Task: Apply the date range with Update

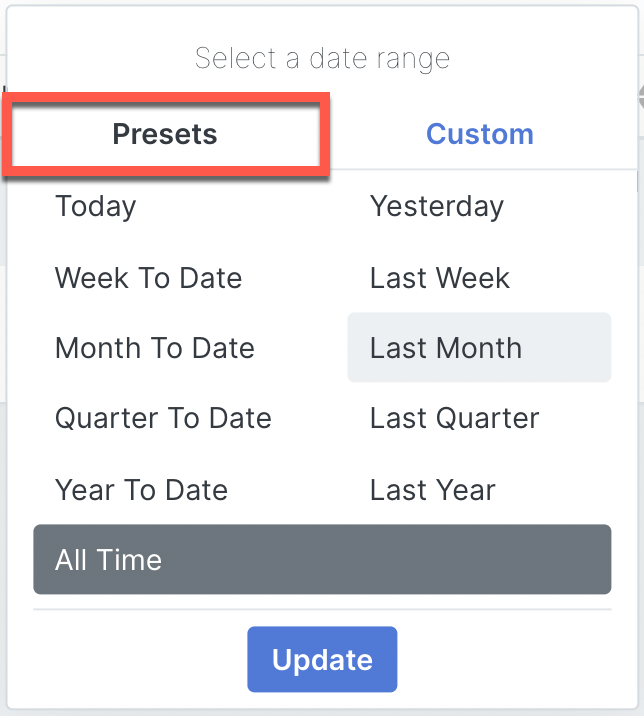Action: pyautogui.click(x=322, y=660)
